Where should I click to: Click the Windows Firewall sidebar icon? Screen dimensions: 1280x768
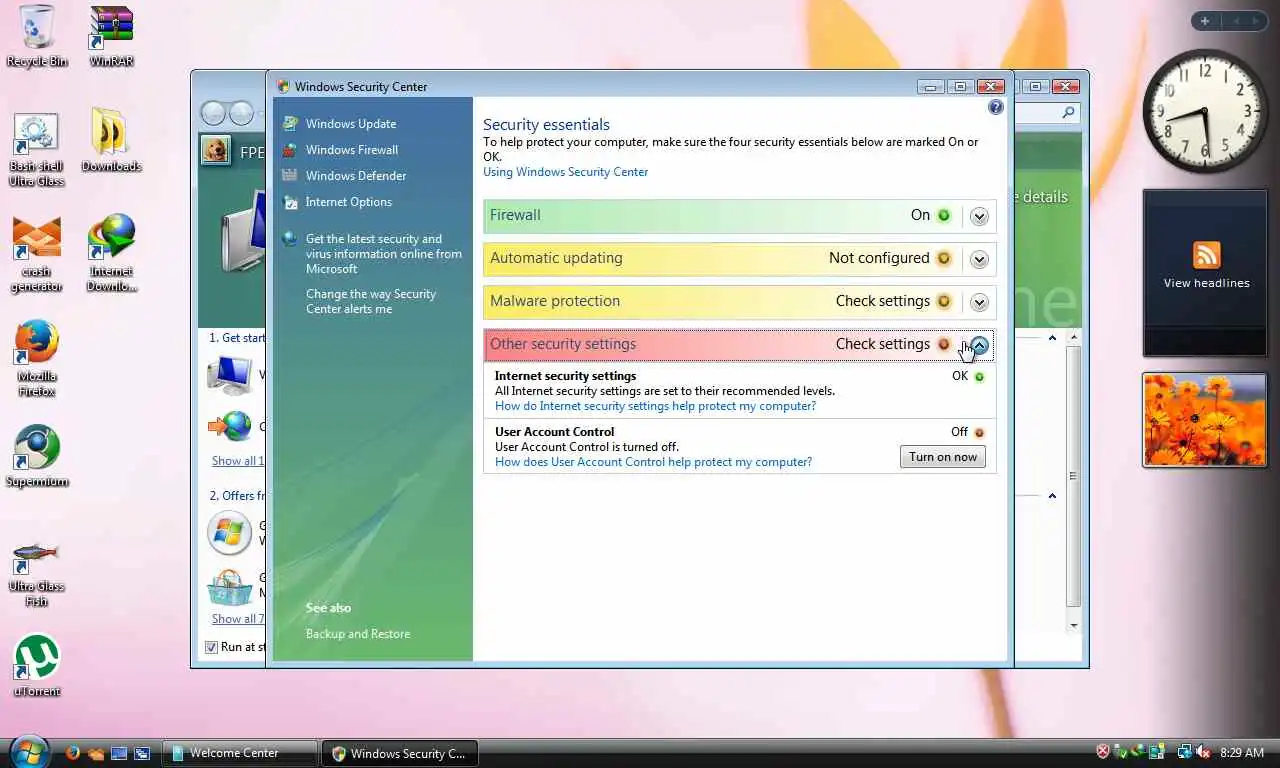point(290,150)
